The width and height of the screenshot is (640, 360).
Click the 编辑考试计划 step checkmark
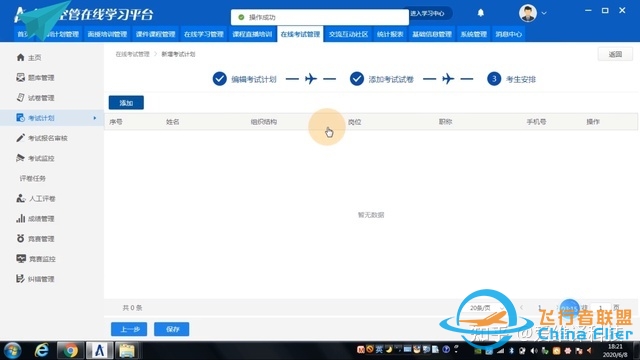(220, 79)
